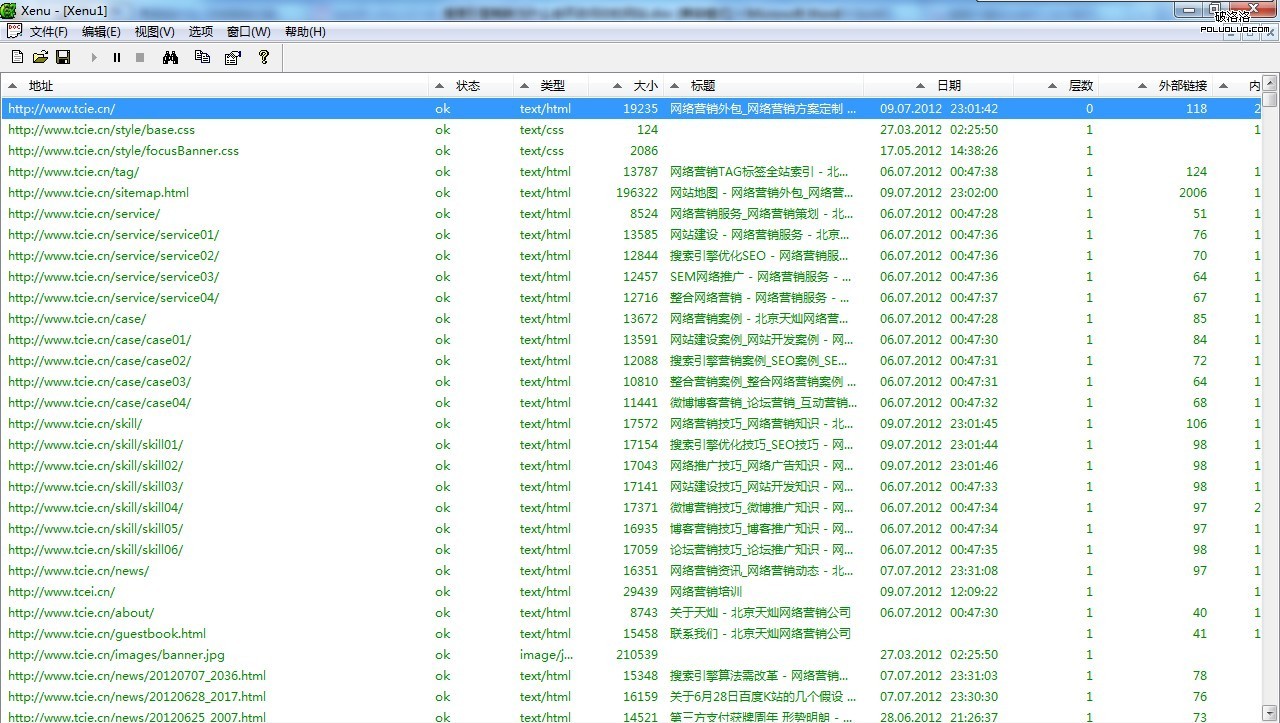Open the 文件(F) menu

[49, 32]
